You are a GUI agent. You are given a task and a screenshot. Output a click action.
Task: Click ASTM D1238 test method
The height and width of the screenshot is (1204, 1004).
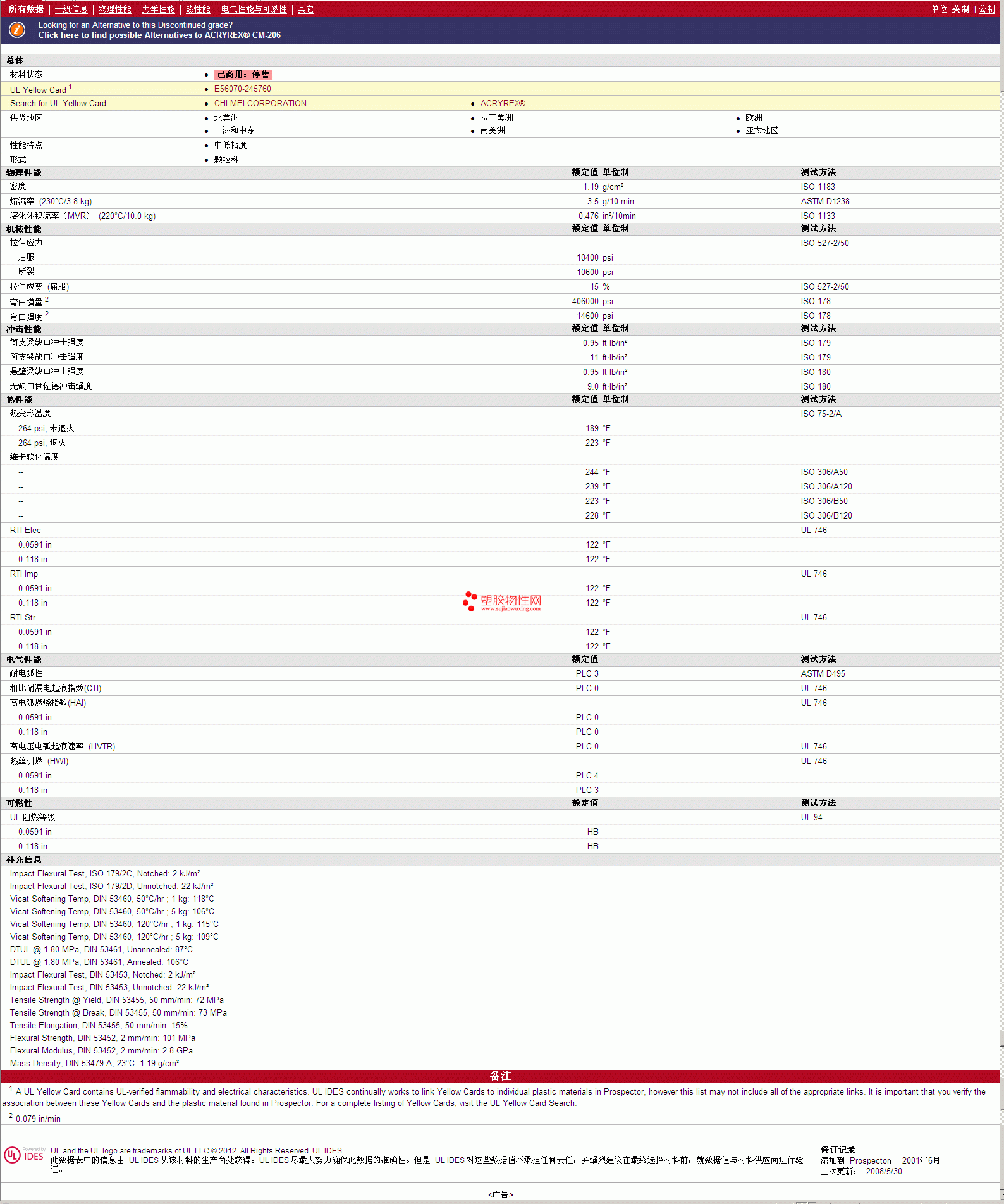point(824,201)
